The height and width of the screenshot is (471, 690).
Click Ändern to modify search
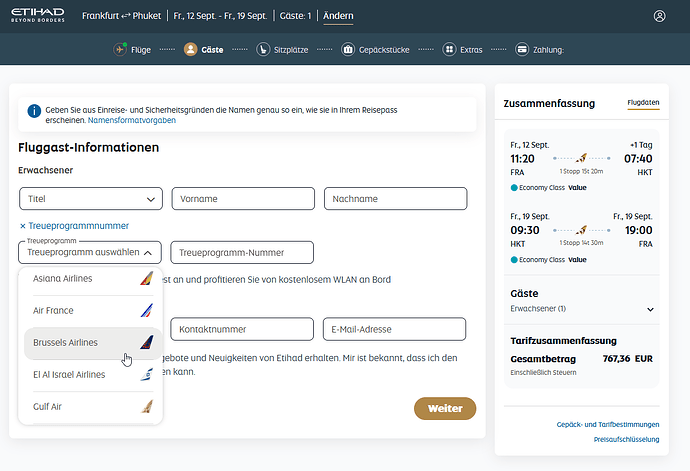coord(338,16)
